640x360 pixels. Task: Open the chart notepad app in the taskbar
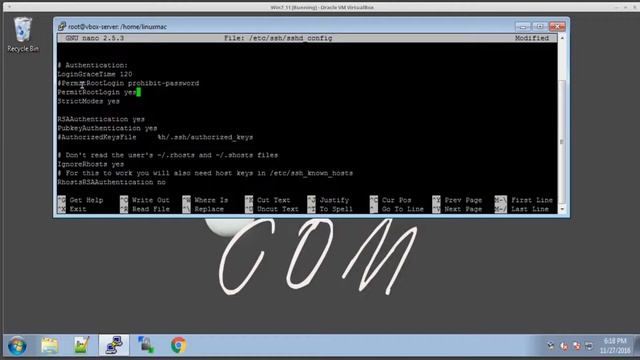82,346
